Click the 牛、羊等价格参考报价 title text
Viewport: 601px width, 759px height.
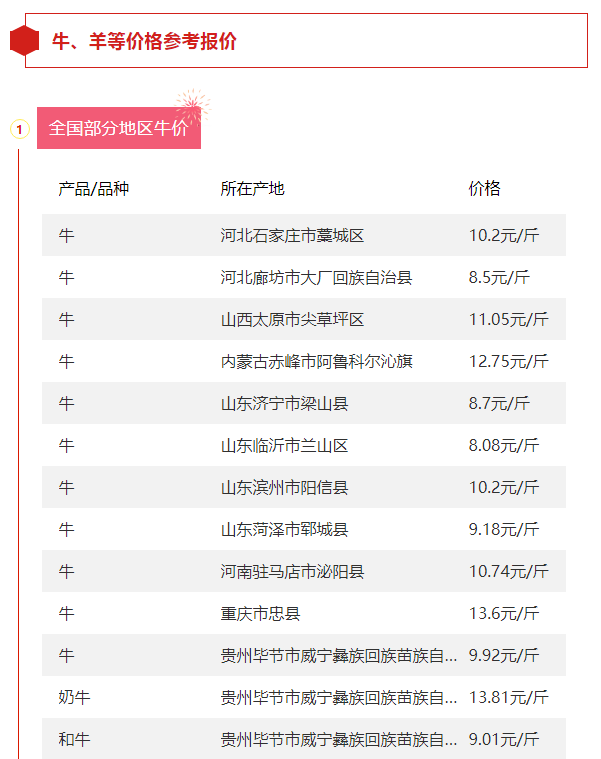[144, 41]
